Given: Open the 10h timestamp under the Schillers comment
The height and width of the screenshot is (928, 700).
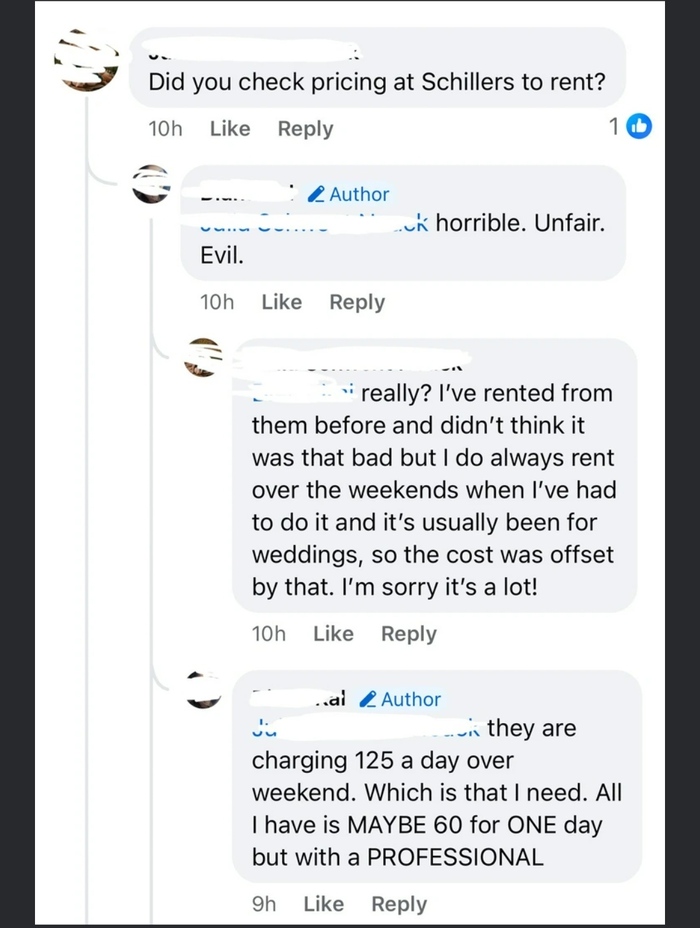Looking at the screenshot, I should (x=164, y=129).
